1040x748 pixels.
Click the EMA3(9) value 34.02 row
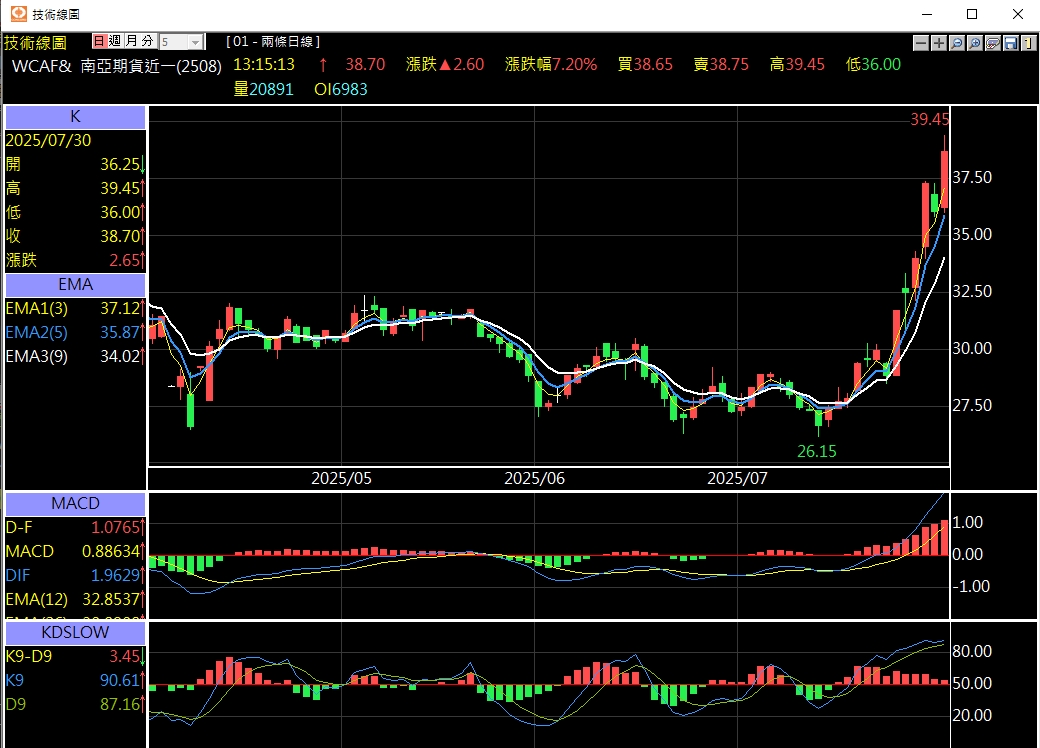click(75, 356)
